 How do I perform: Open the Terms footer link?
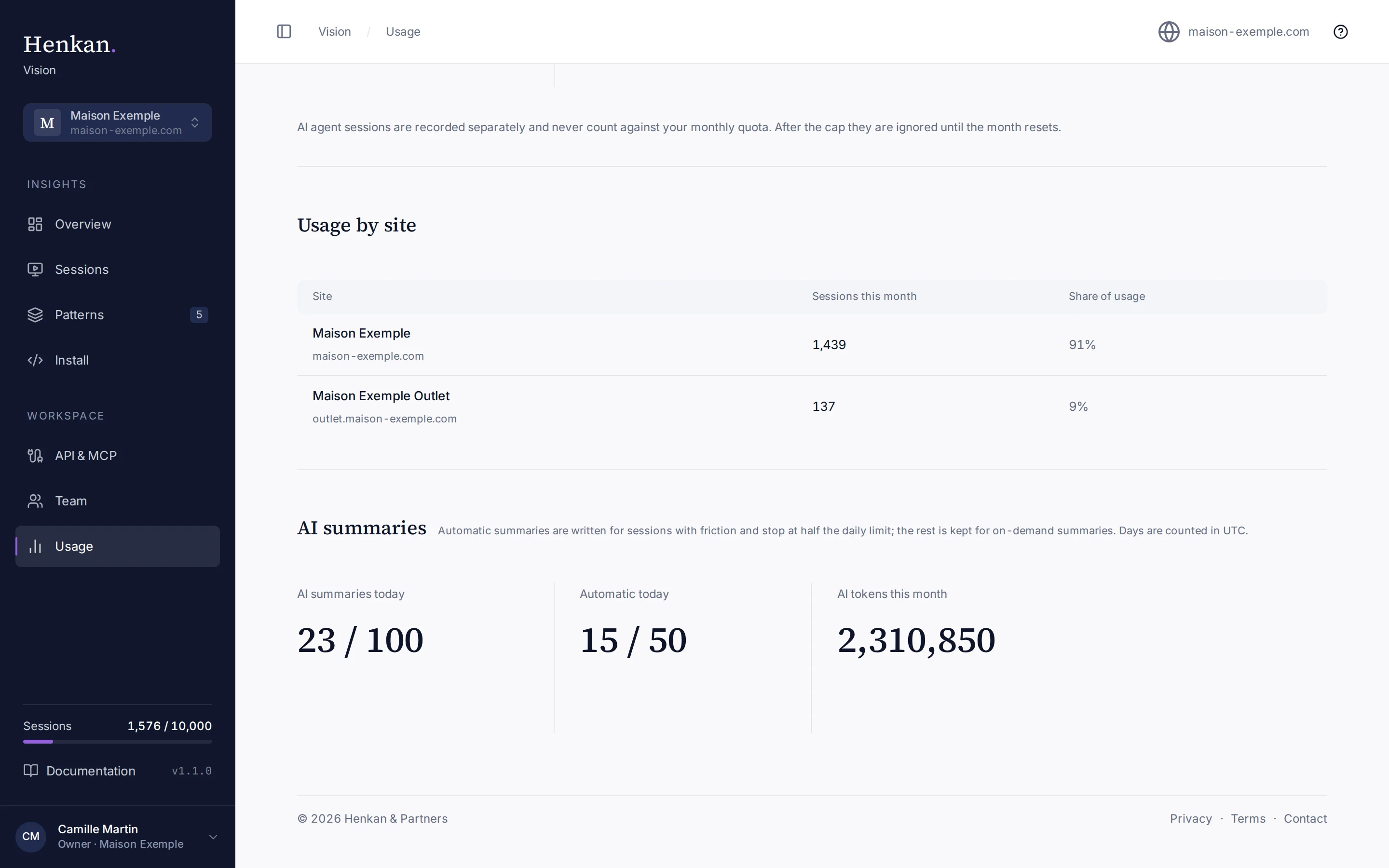(1248, 819)
